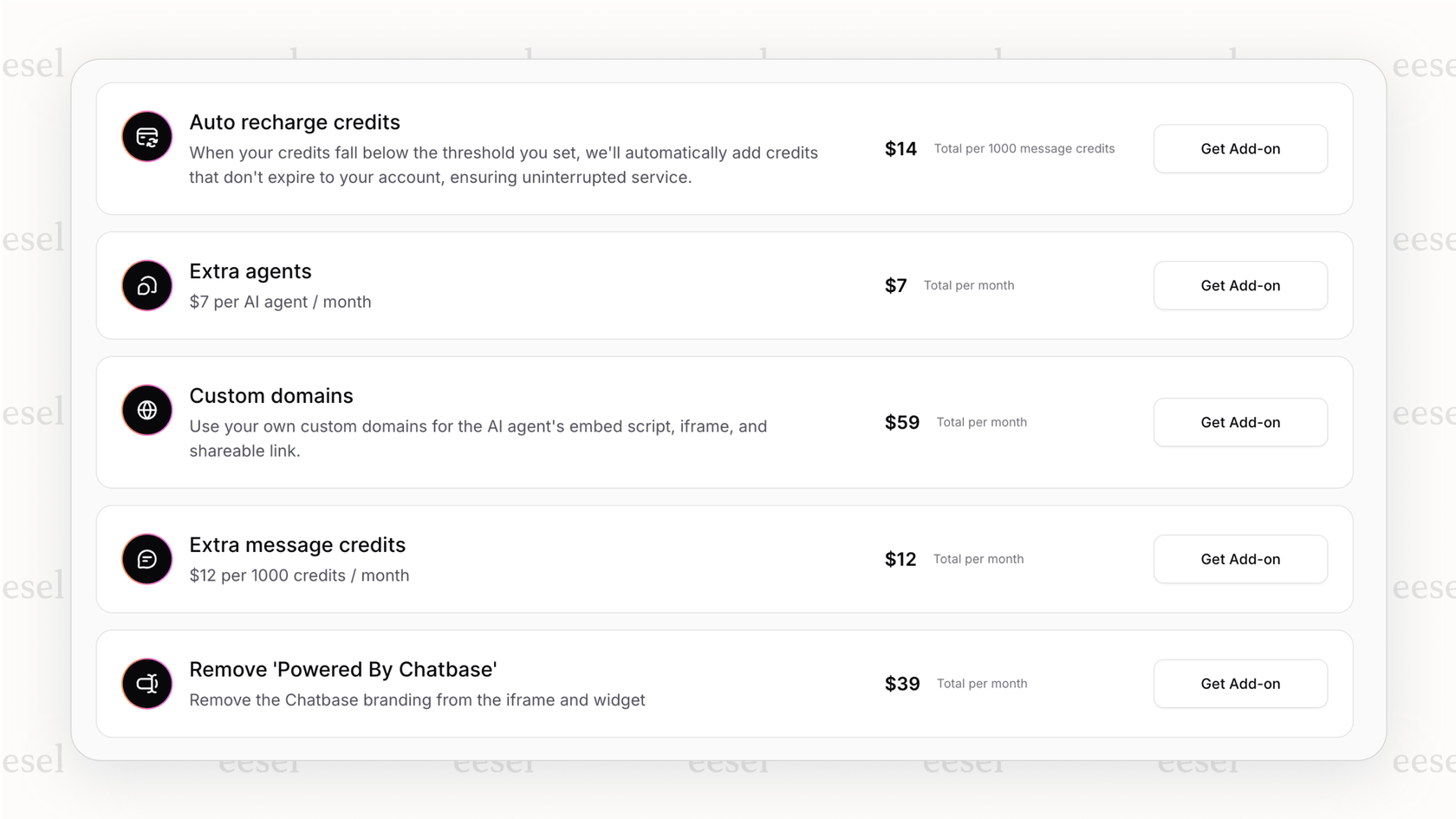
Task: Click the $59 price for Custom domains
Action: tap(901, 422)
